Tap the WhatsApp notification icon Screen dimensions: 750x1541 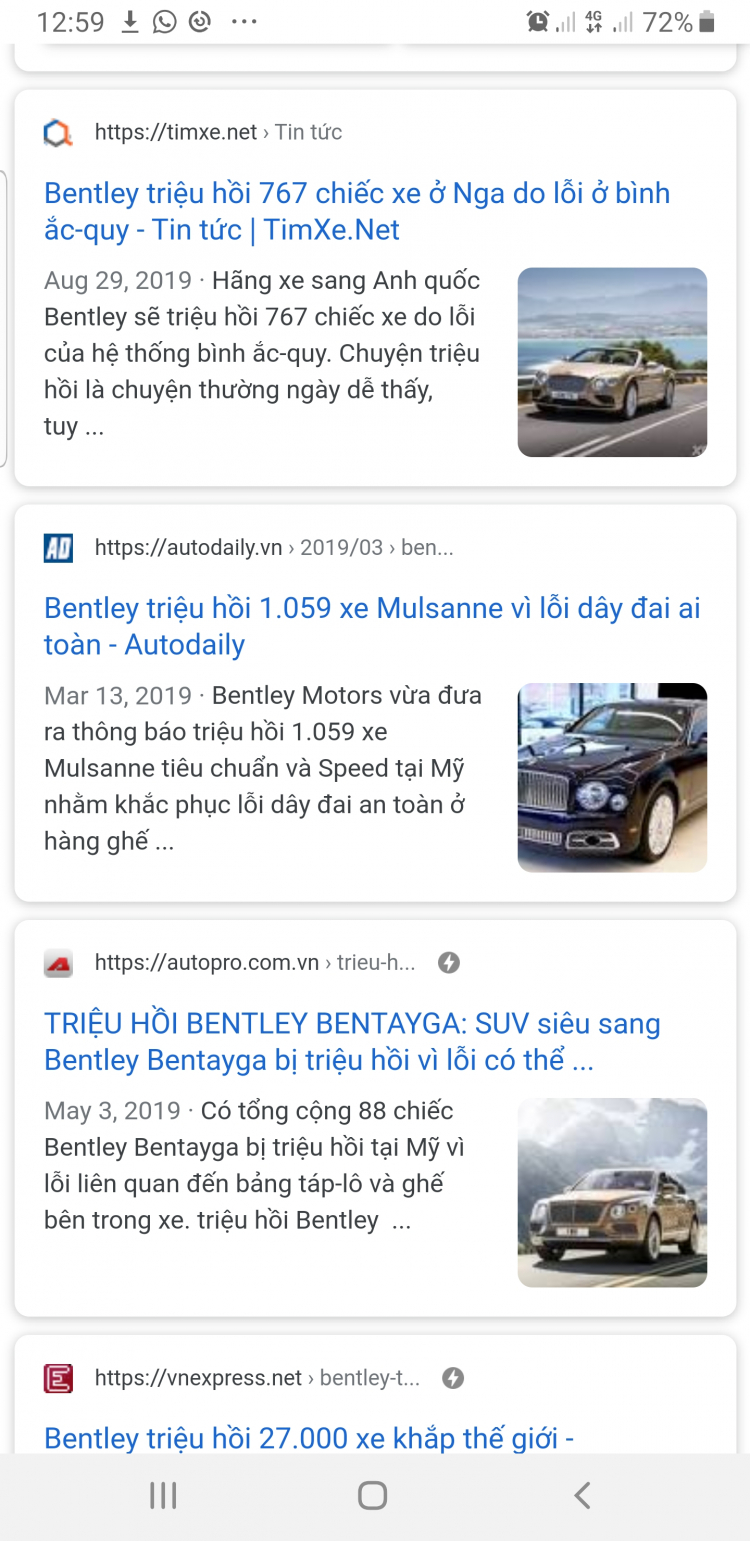(x=164, y=22)
